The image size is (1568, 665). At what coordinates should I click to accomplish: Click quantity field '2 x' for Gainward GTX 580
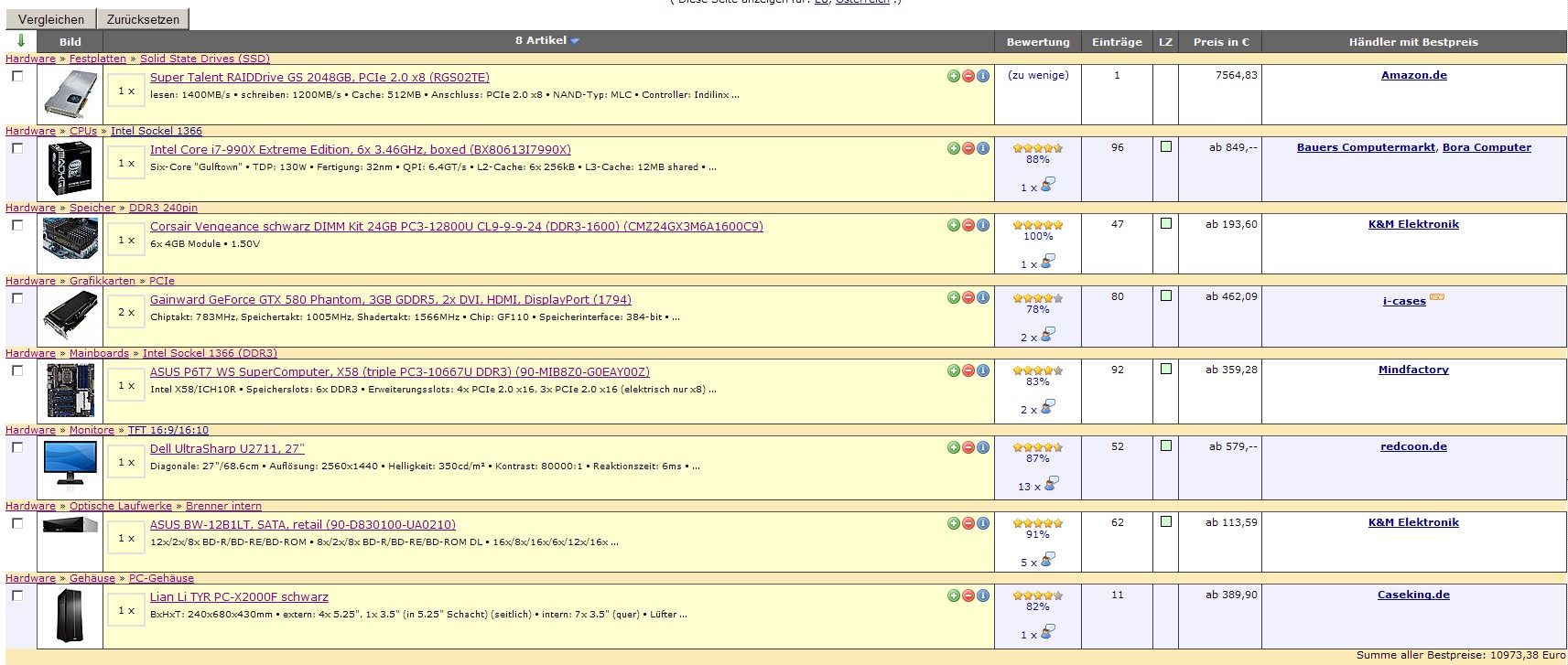click(x=126, y=312)
